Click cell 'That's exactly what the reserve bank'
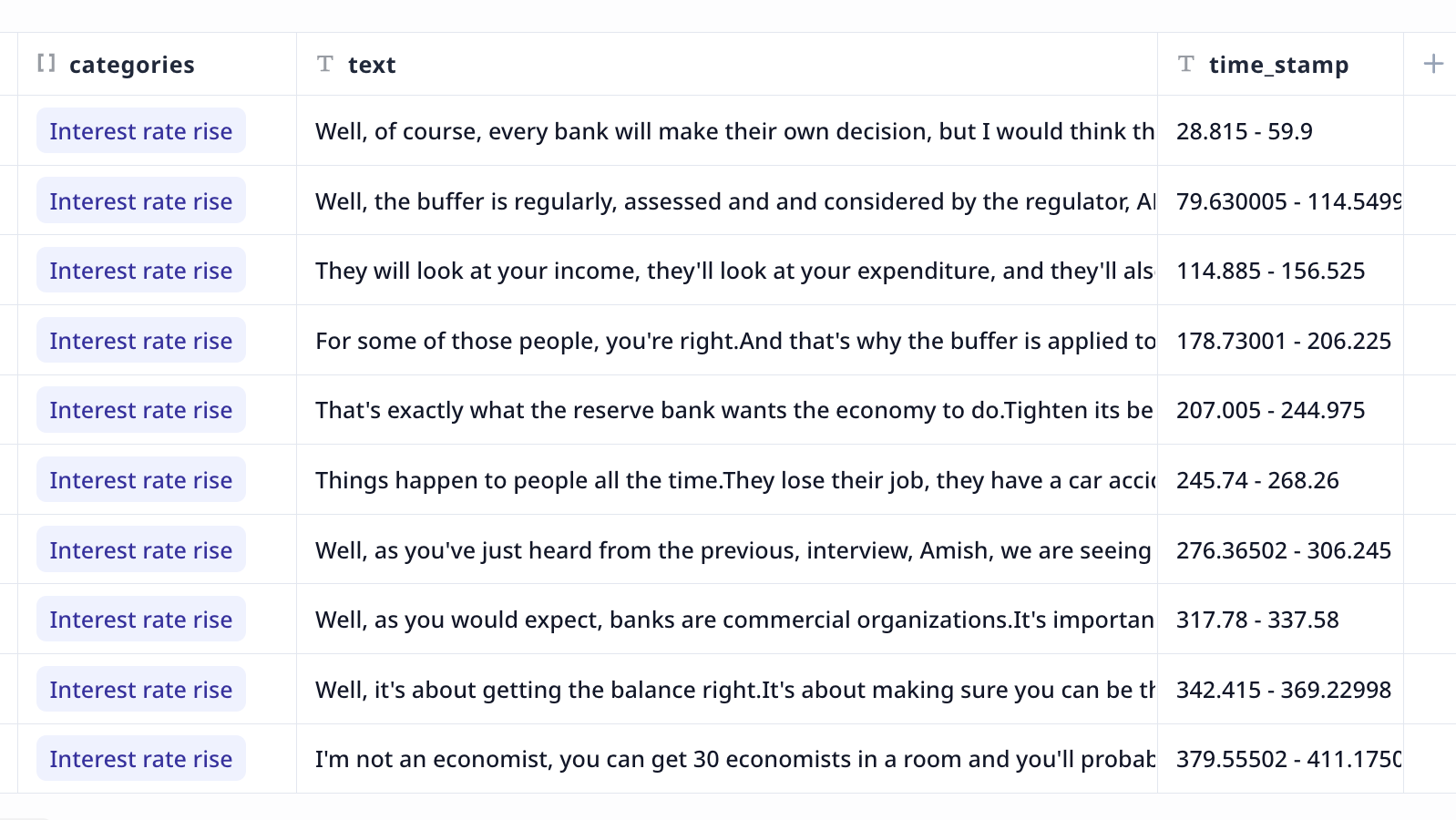 click(x=727, y=410)
